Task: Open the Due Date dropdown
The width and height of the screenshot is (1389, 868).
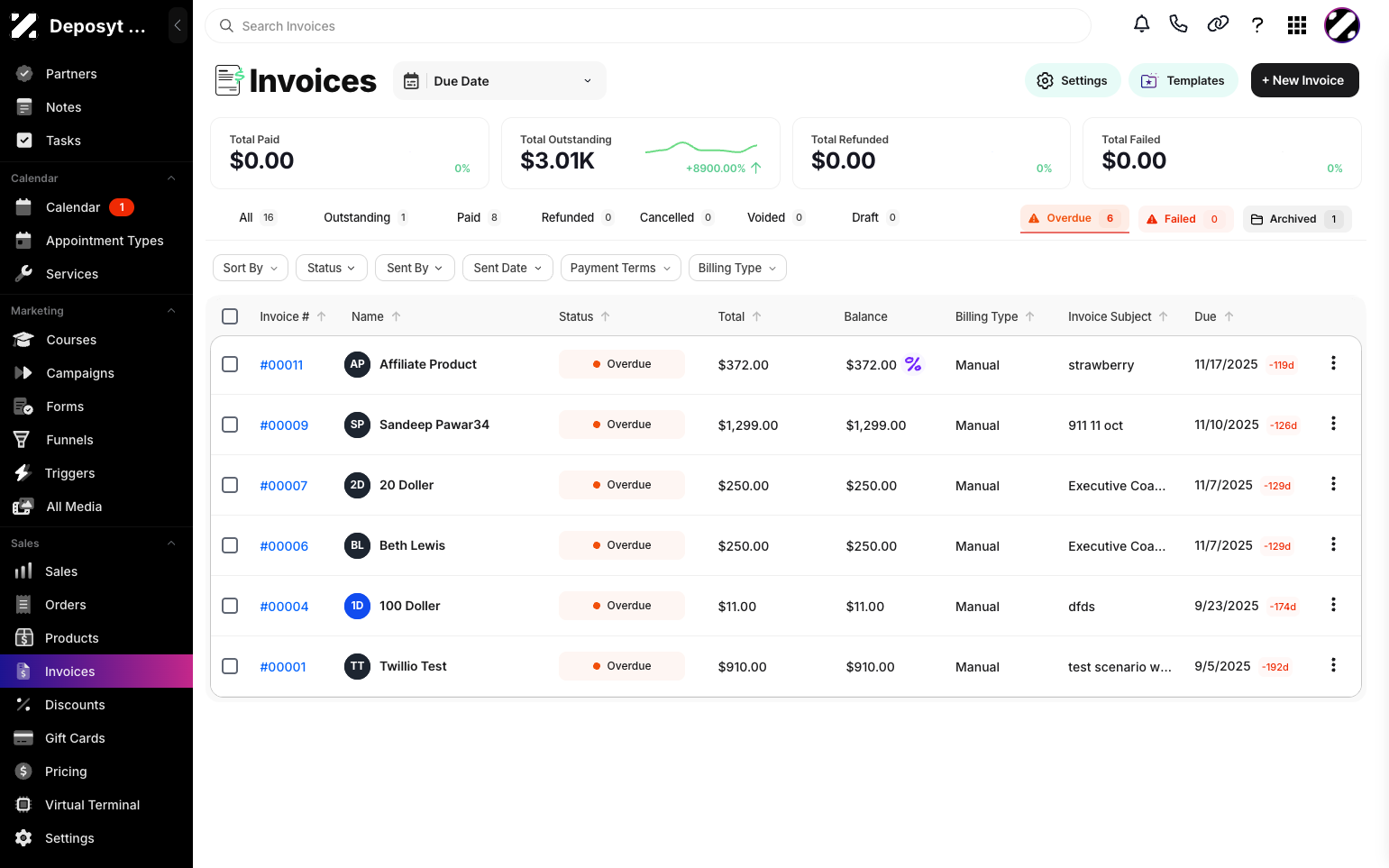Action: (499, 81)
